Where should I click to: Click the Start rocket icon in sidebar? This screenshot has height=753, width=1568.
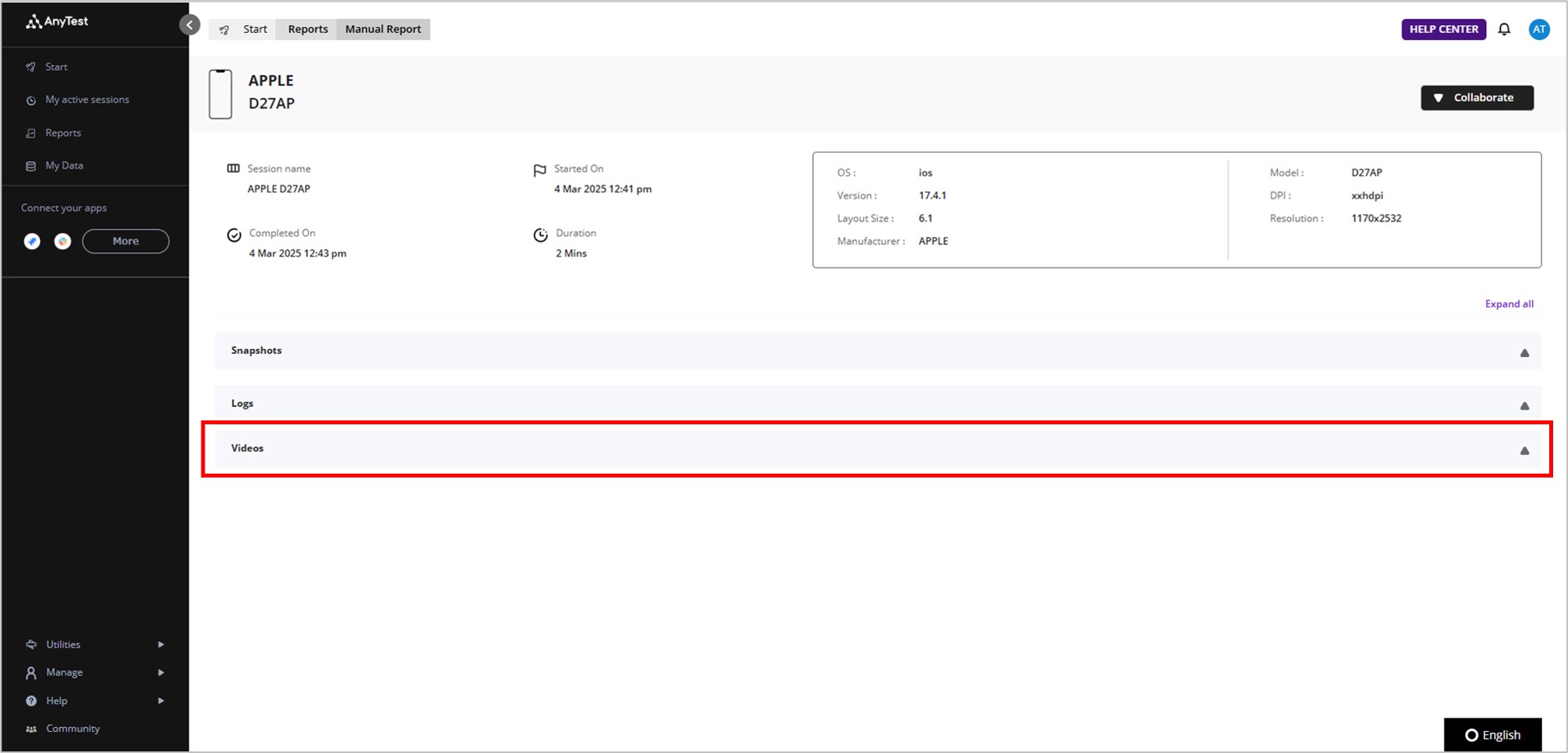tap(31, 67)
